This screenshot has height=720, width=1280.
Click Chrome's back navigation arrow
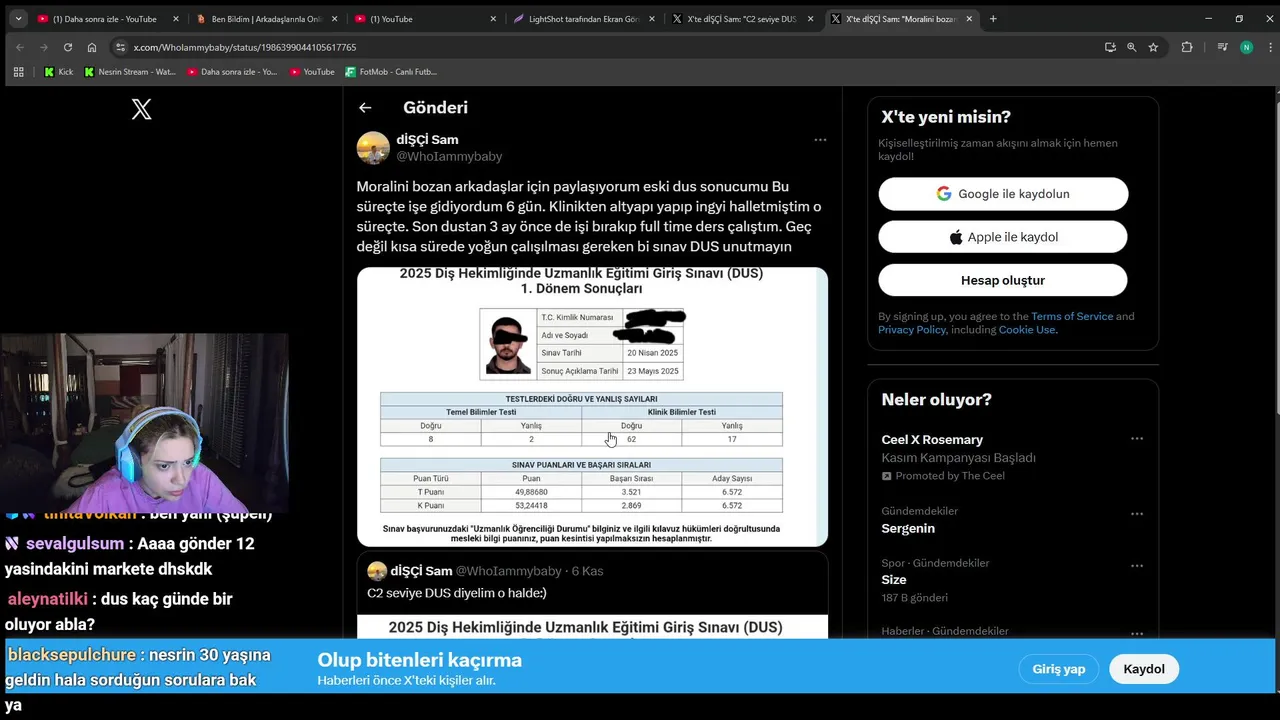(x=20, y=47)
